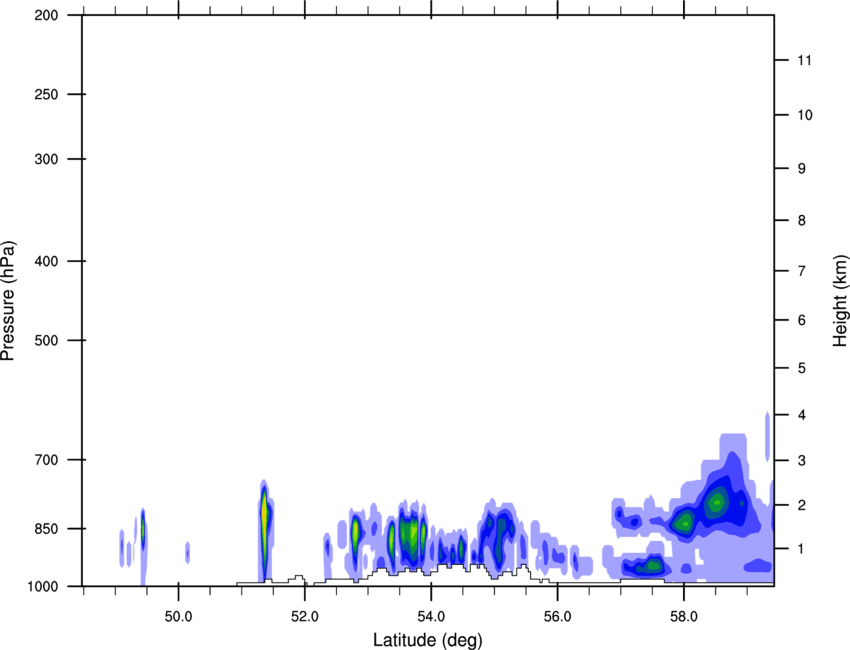Click the 1 km height label
This screenshot has width=850, height=650.
pos(802,549)
